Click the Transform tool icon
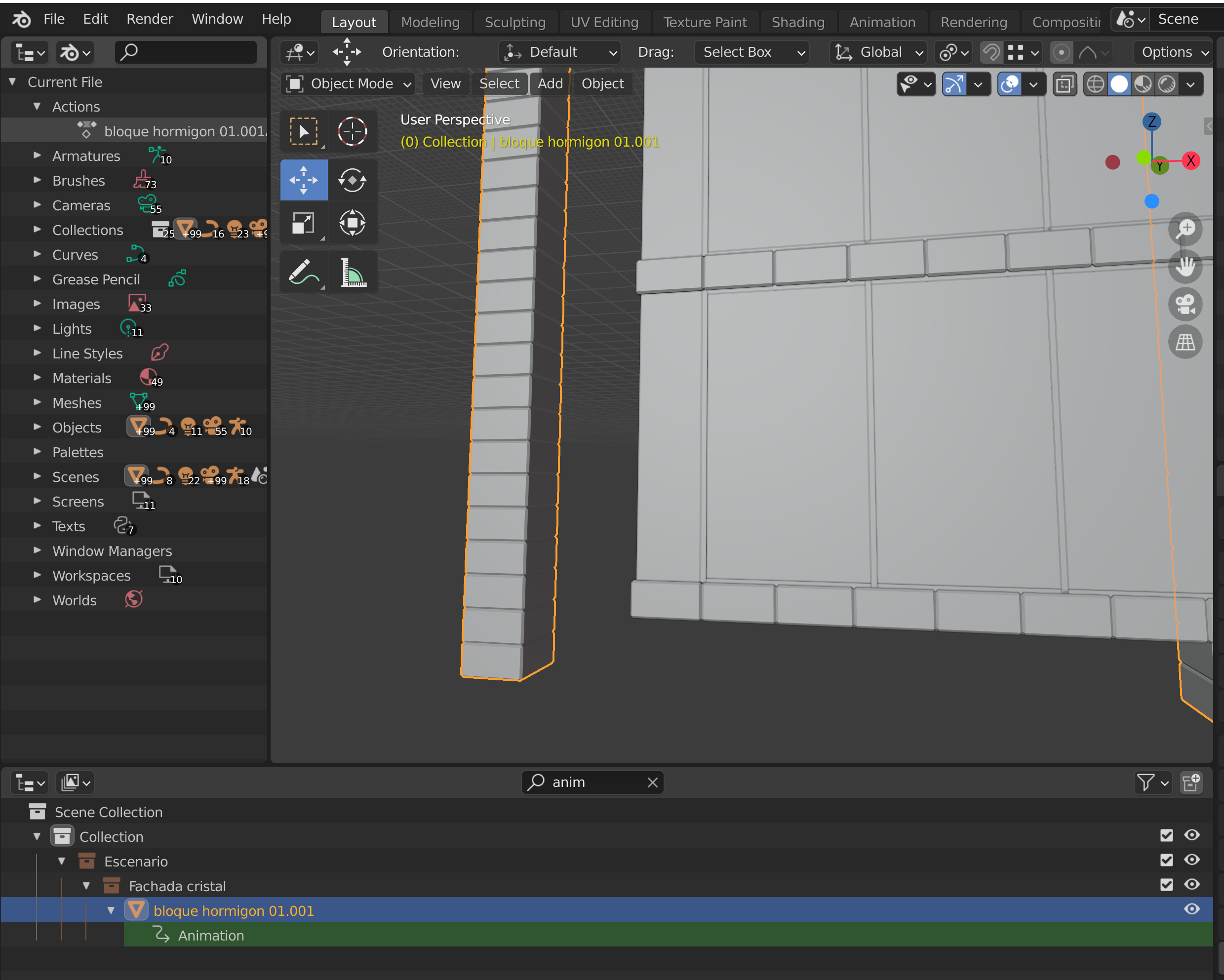The width and height of the screenshot is (1224, 980). click(x=352, y=223)
